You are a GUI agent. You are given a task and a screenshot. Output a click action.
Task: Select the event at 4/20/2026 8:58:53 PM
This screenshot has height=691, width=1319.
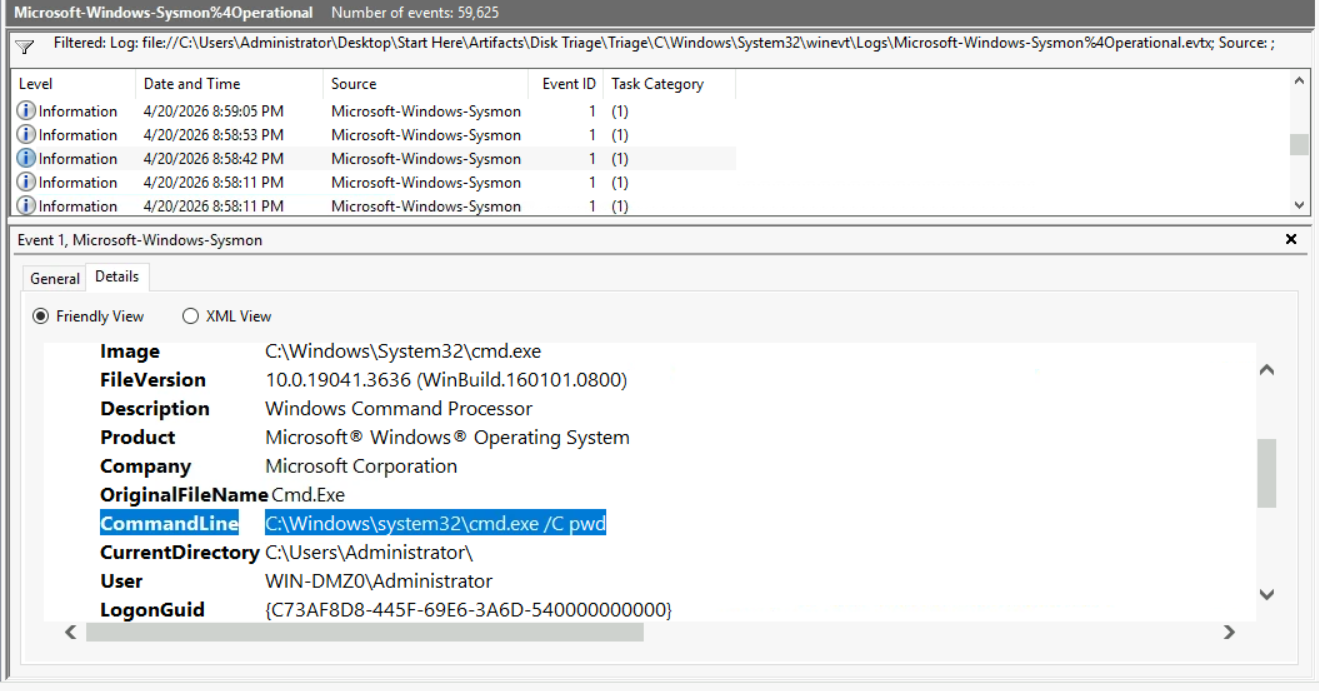[x=375, y=135]
